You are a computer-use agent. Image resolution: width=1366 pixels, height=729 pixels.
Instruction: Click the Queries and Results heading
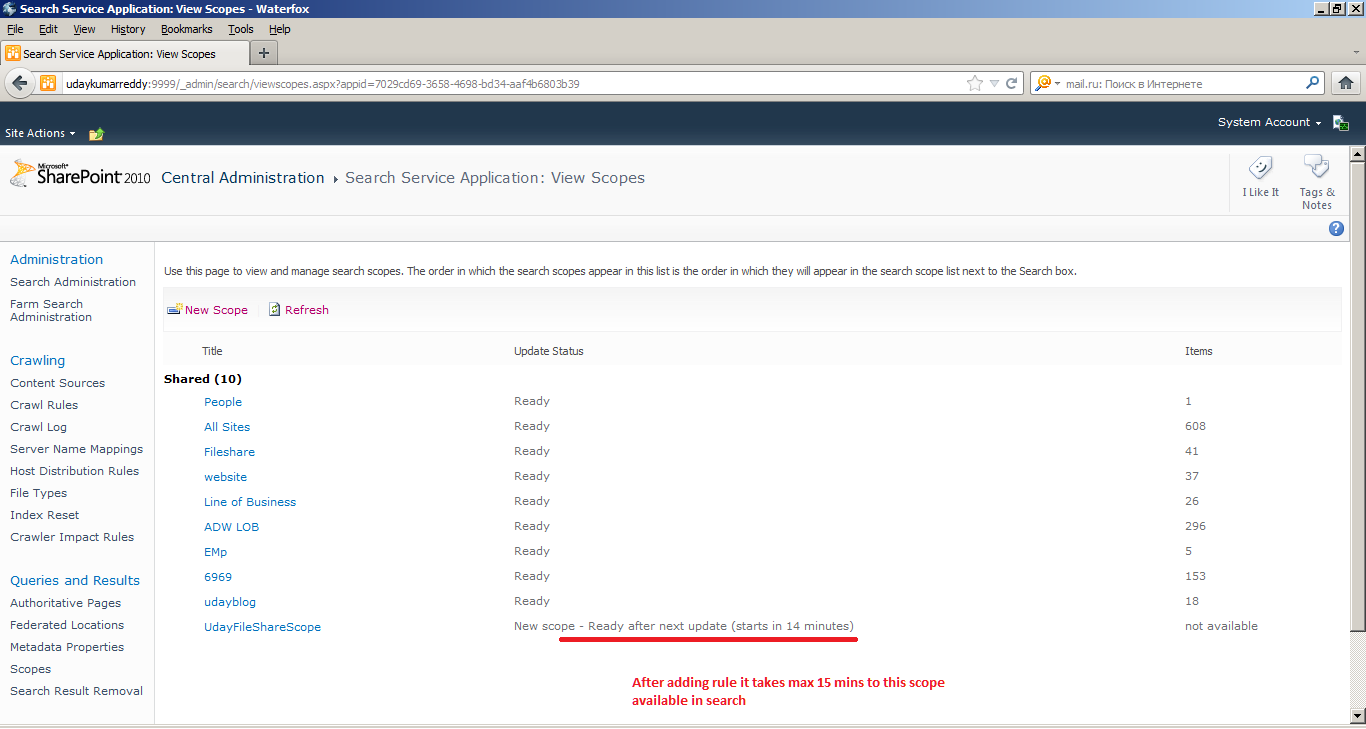point(75,580)
